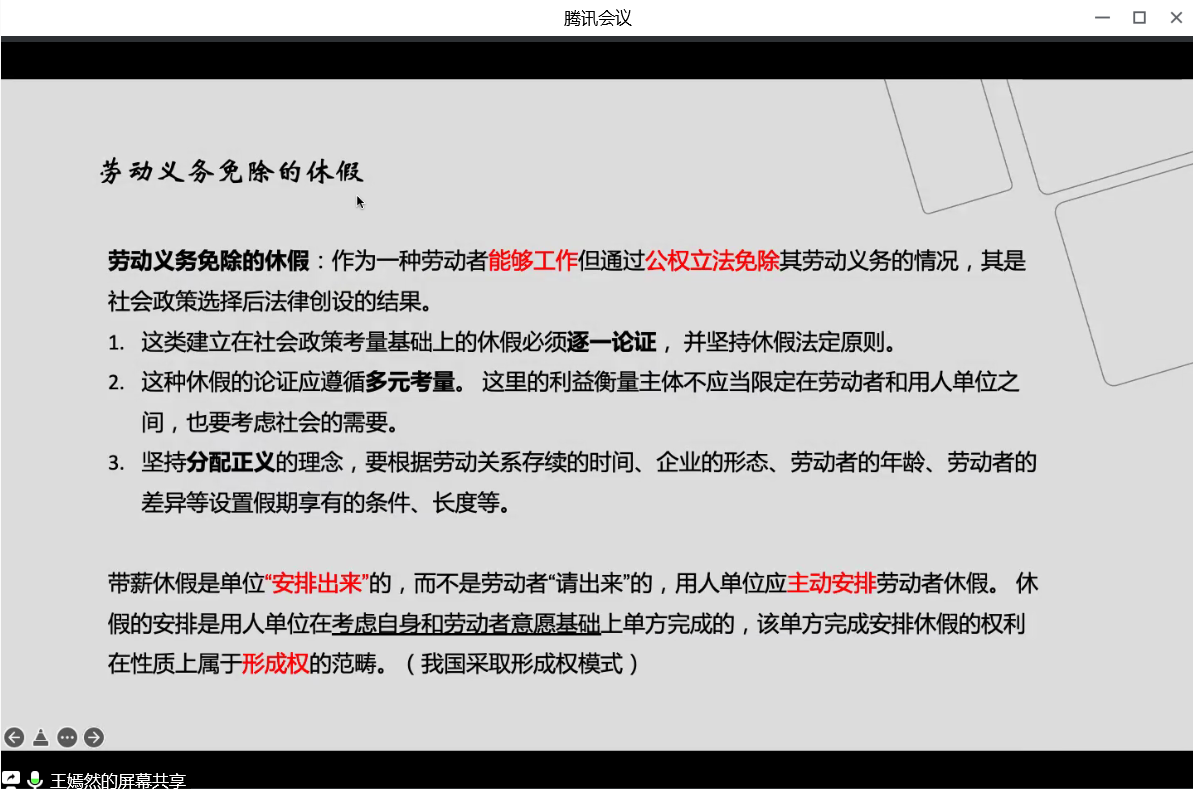The width and height of the screenshot is (1193, 789).
Task: Click the bold term 逐一论证
Action: coord(612,343)
